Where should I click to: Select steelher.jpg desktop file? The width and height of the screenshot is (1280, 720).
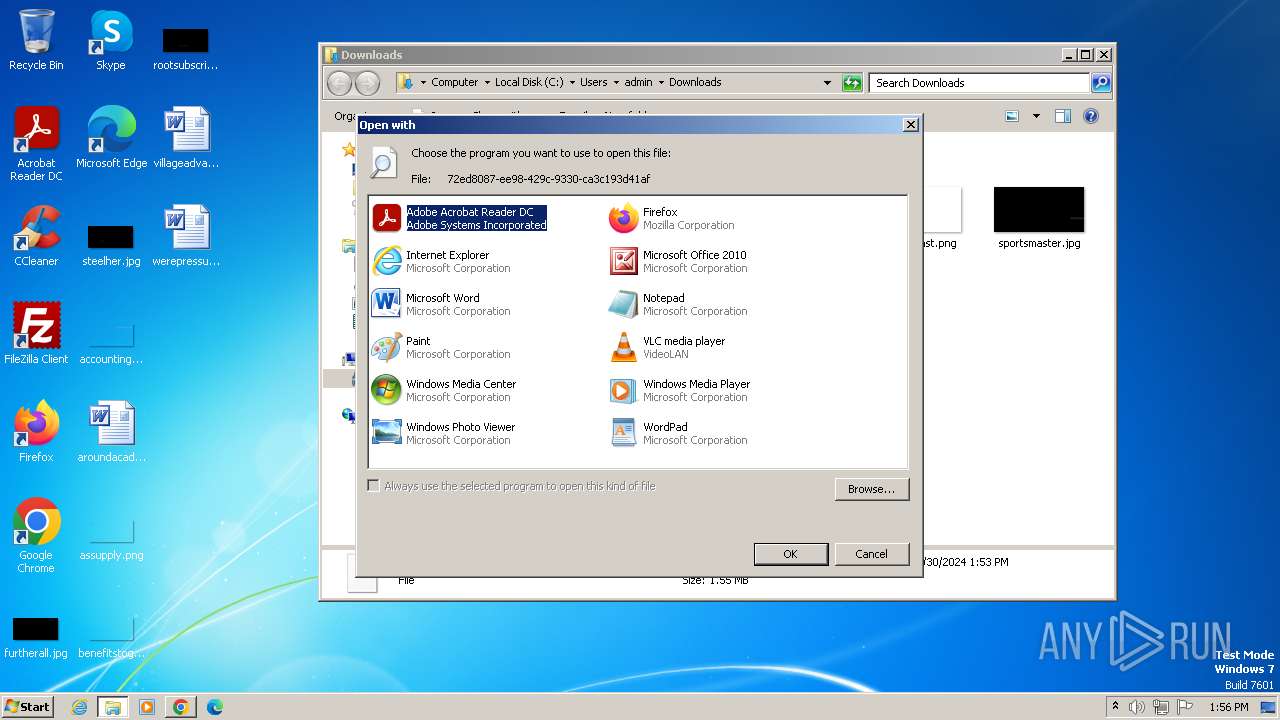point(111,244)
